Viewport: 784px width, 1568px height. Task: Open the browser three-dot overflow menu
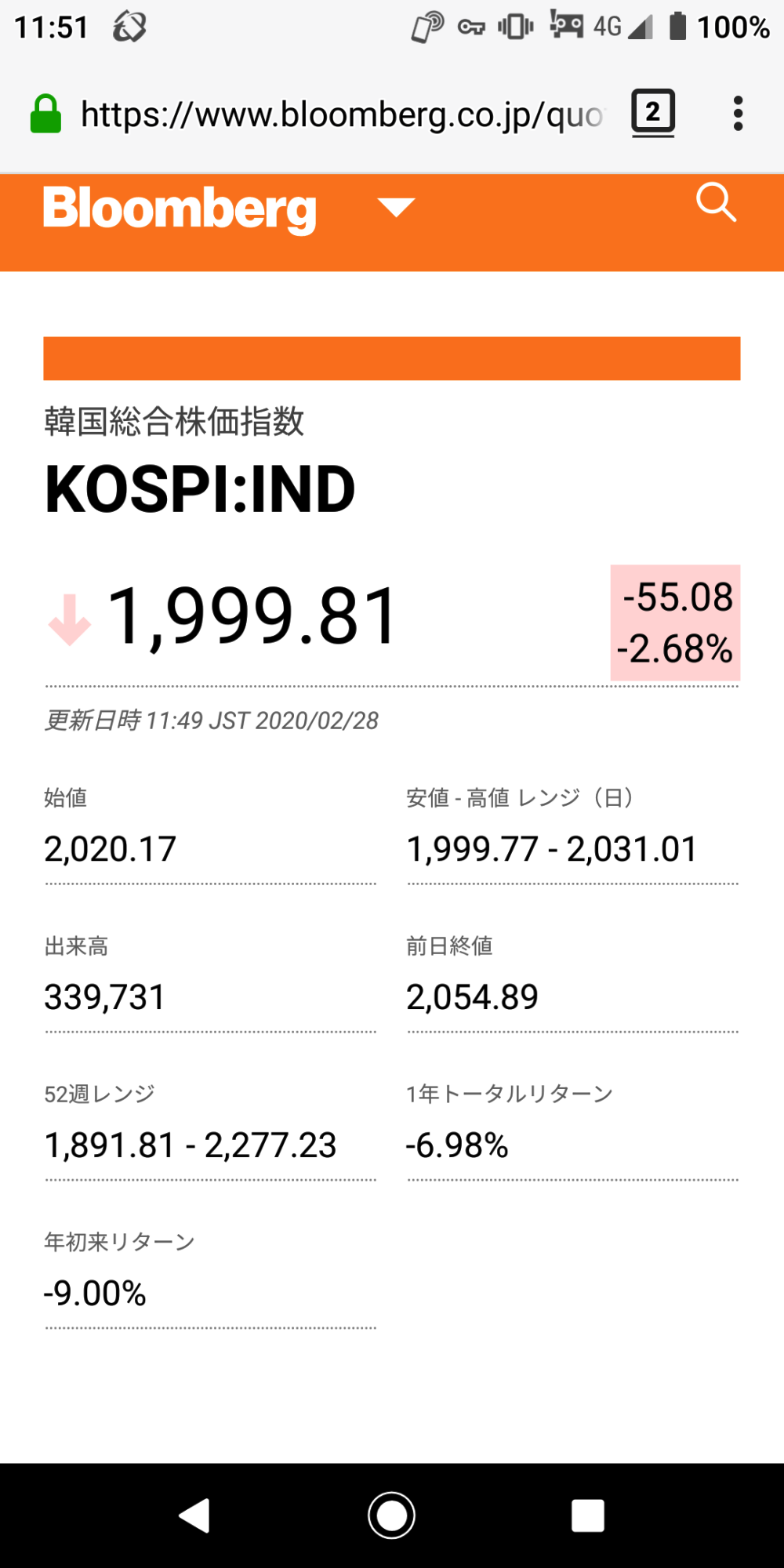click(x=738, y=114)
